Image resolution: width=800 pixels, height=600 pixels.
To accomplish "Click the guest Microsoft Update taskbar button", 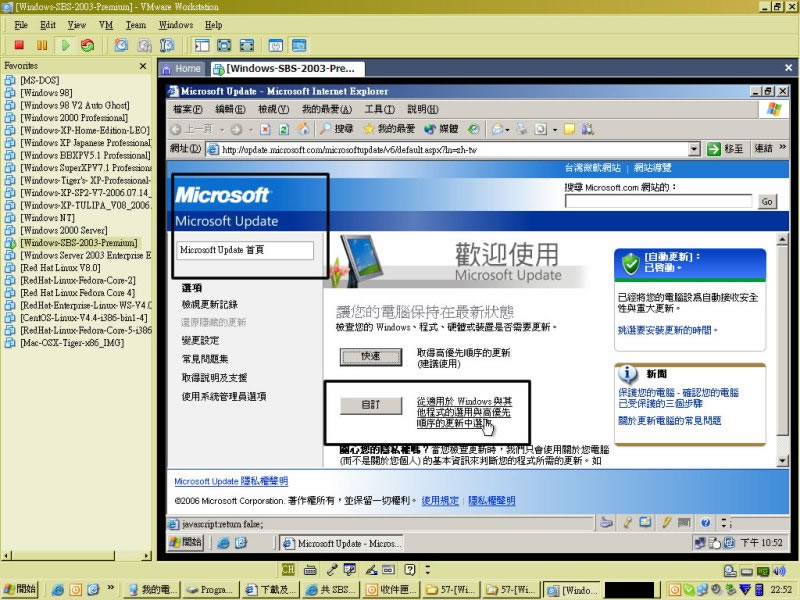I will 343,543.
